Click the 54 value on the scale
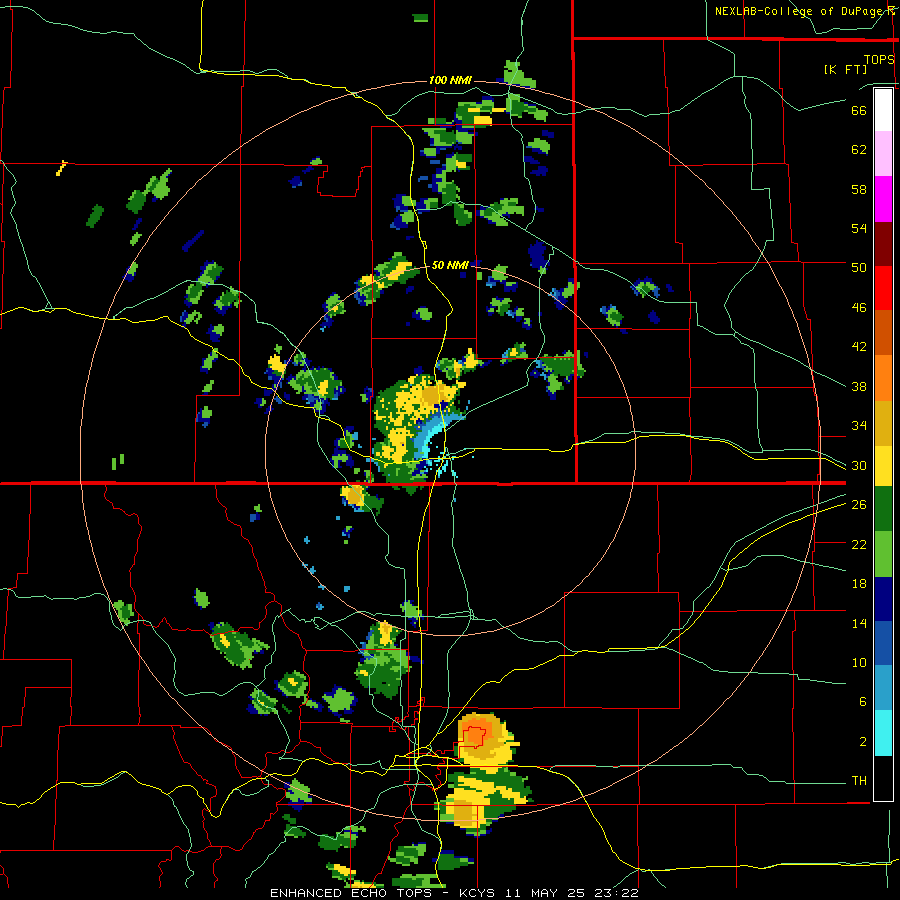This screenshot has width=900, height=900. [859, 228]
